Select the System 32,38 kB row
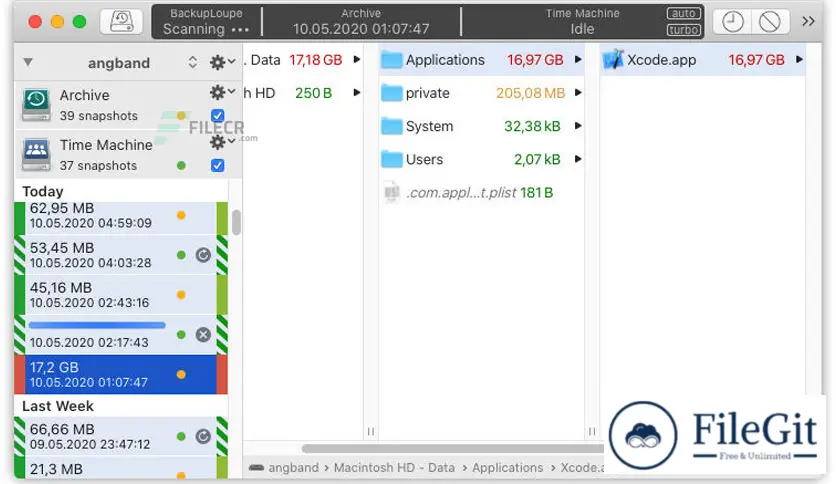The image size is (836, 484). (482, 126)
